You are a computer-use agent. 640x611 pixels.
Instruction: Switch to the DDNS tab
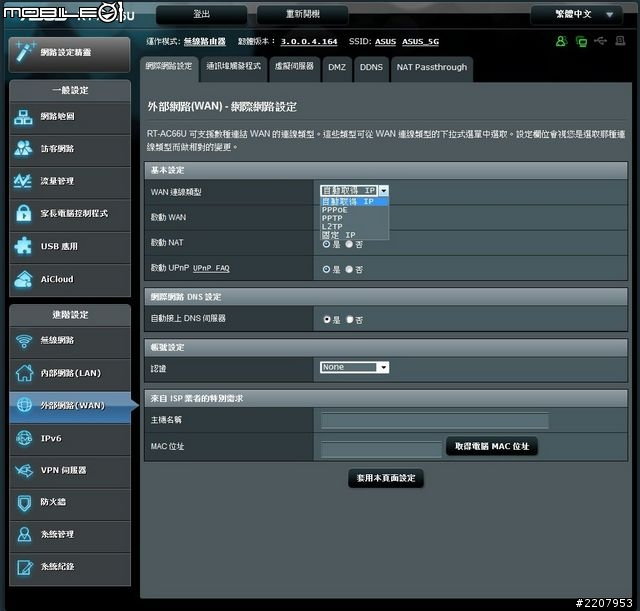coord(371,67)
